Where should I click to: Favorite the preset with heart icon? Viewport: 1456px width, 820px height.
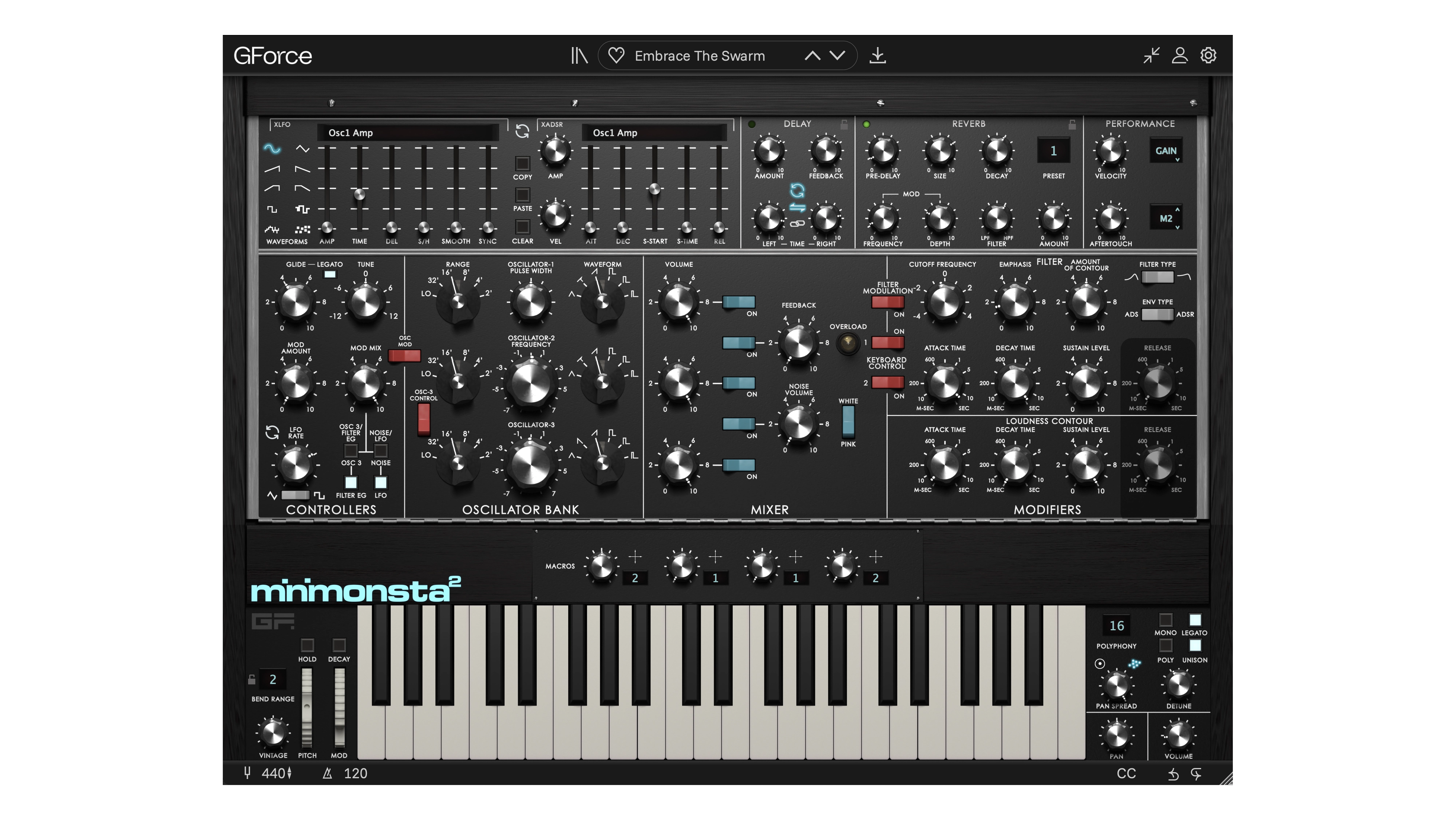(616, 55)
